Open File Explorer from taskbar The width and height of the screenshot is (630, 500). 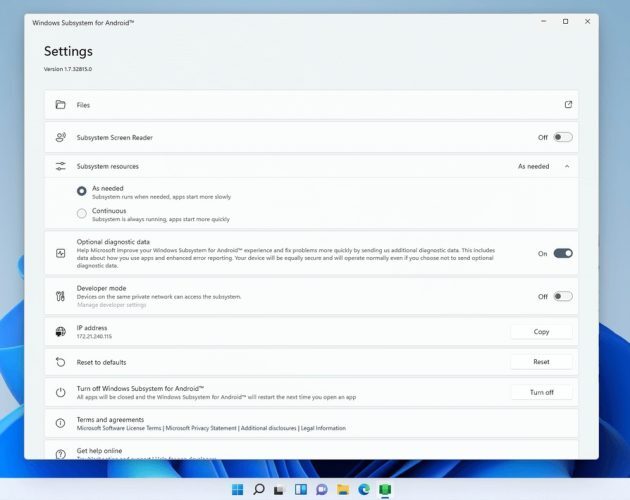(343, 490)
